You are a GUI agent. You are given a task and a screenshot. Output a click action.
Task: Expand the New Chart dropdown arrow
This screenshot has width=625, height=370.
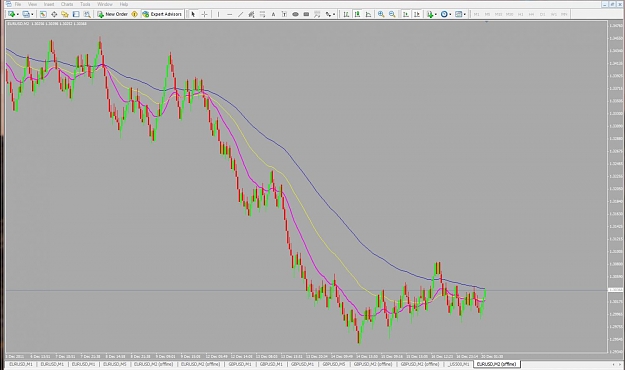tap(18, 14)
